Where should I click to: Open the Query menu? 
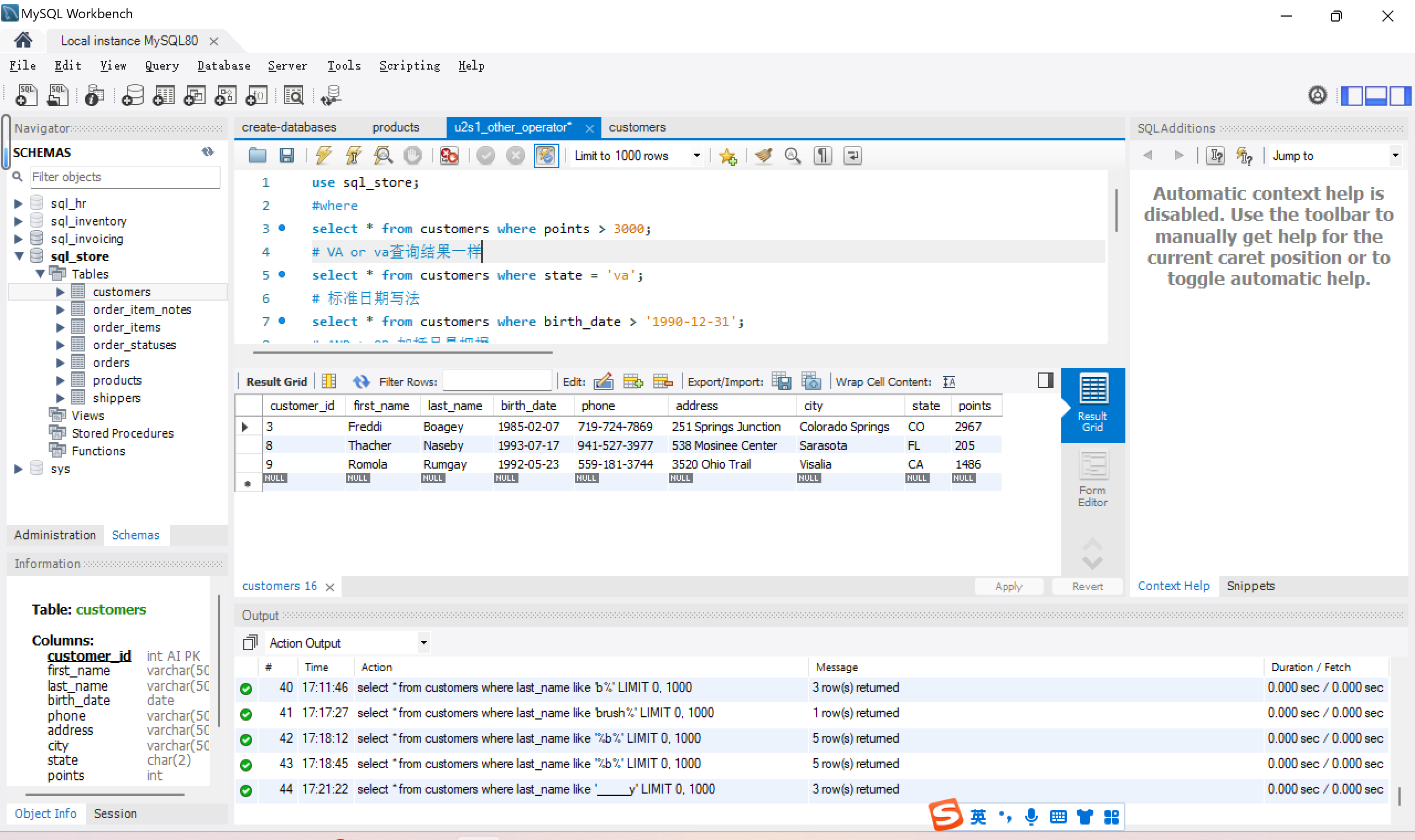[161, 66]
